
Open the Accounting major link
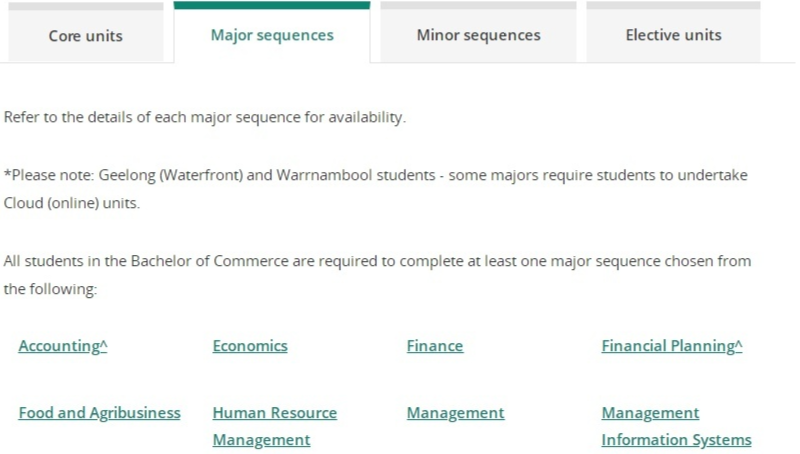62,346
